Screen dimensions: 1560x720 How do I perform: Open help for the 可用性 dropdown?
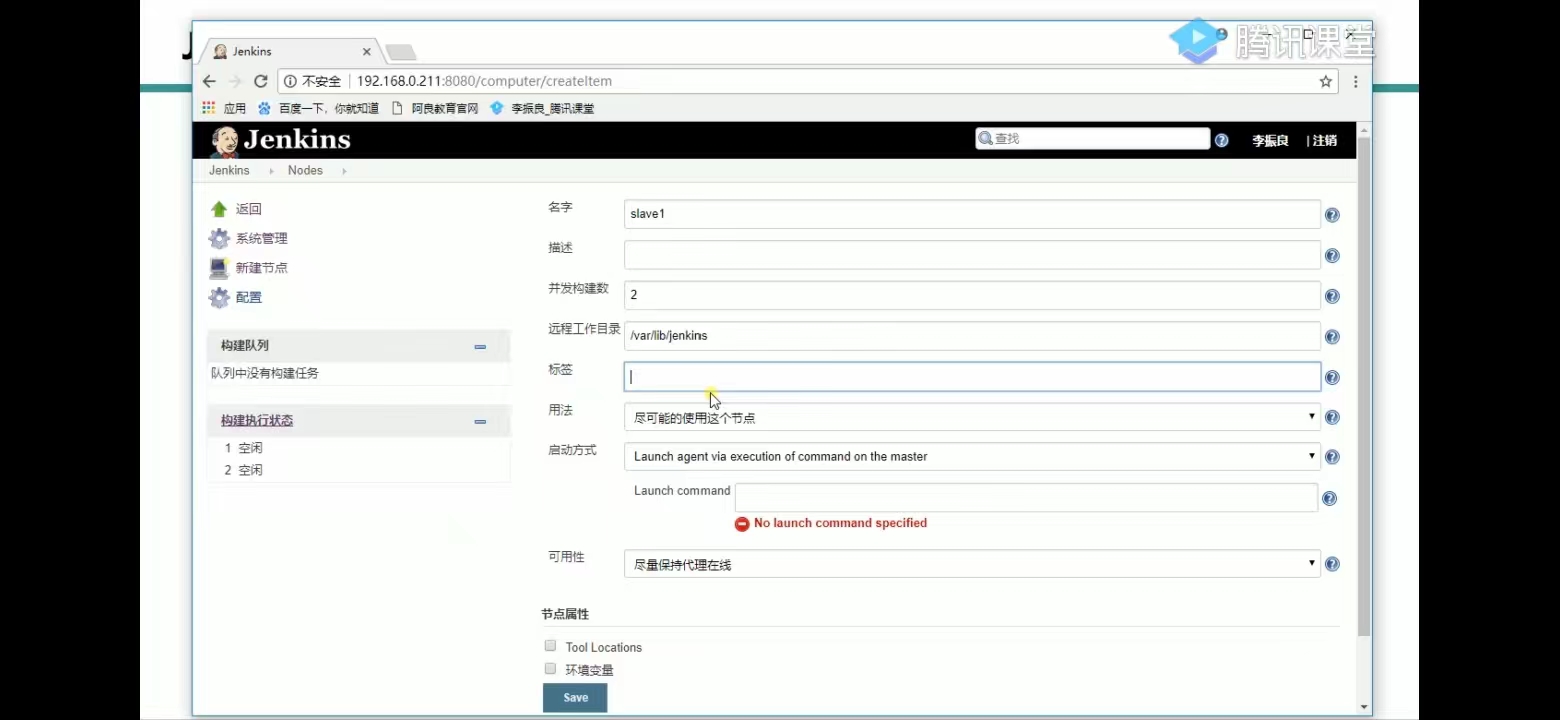click(1332, 564)
